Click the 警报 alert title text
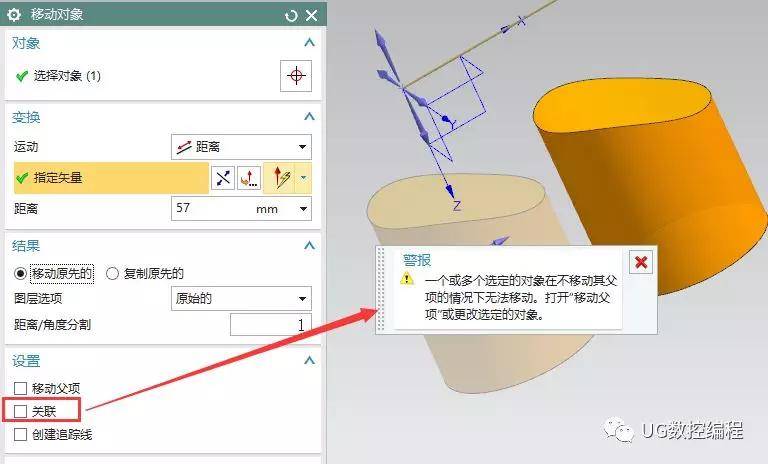Screen dimensions: 768x464 417,260
